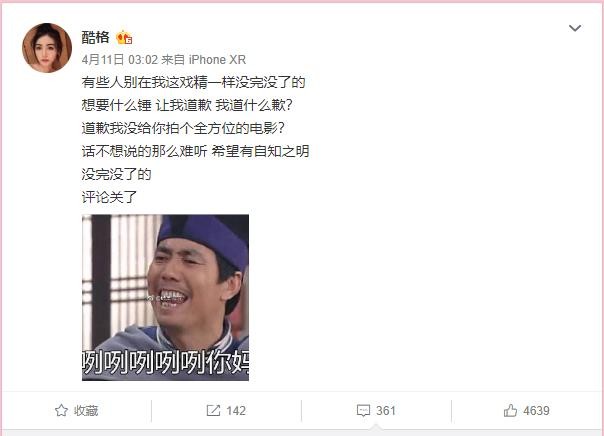The height and width of the screenshot is (436, 604).
Task: Click the comment bubble icon
Action: pyautogui.click(x=363, y=411)
